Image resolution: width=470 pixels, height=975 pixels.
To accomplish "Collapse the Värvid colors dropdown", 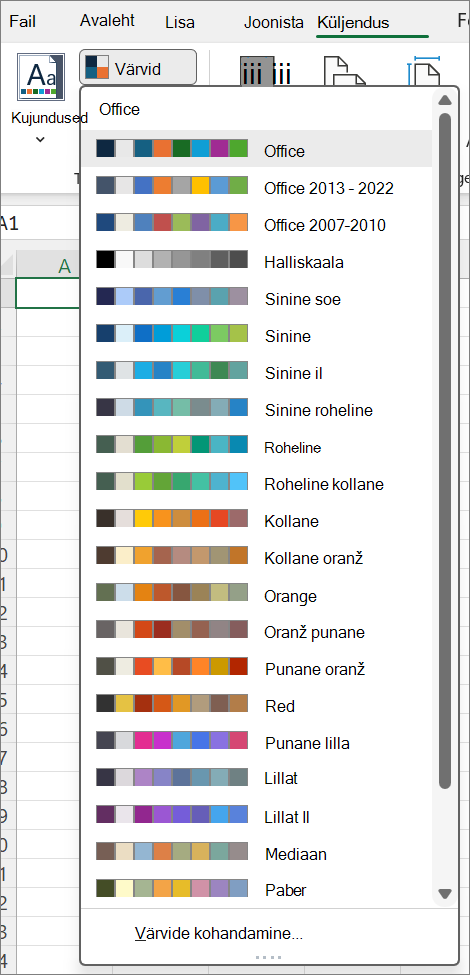I will [138, 67].
